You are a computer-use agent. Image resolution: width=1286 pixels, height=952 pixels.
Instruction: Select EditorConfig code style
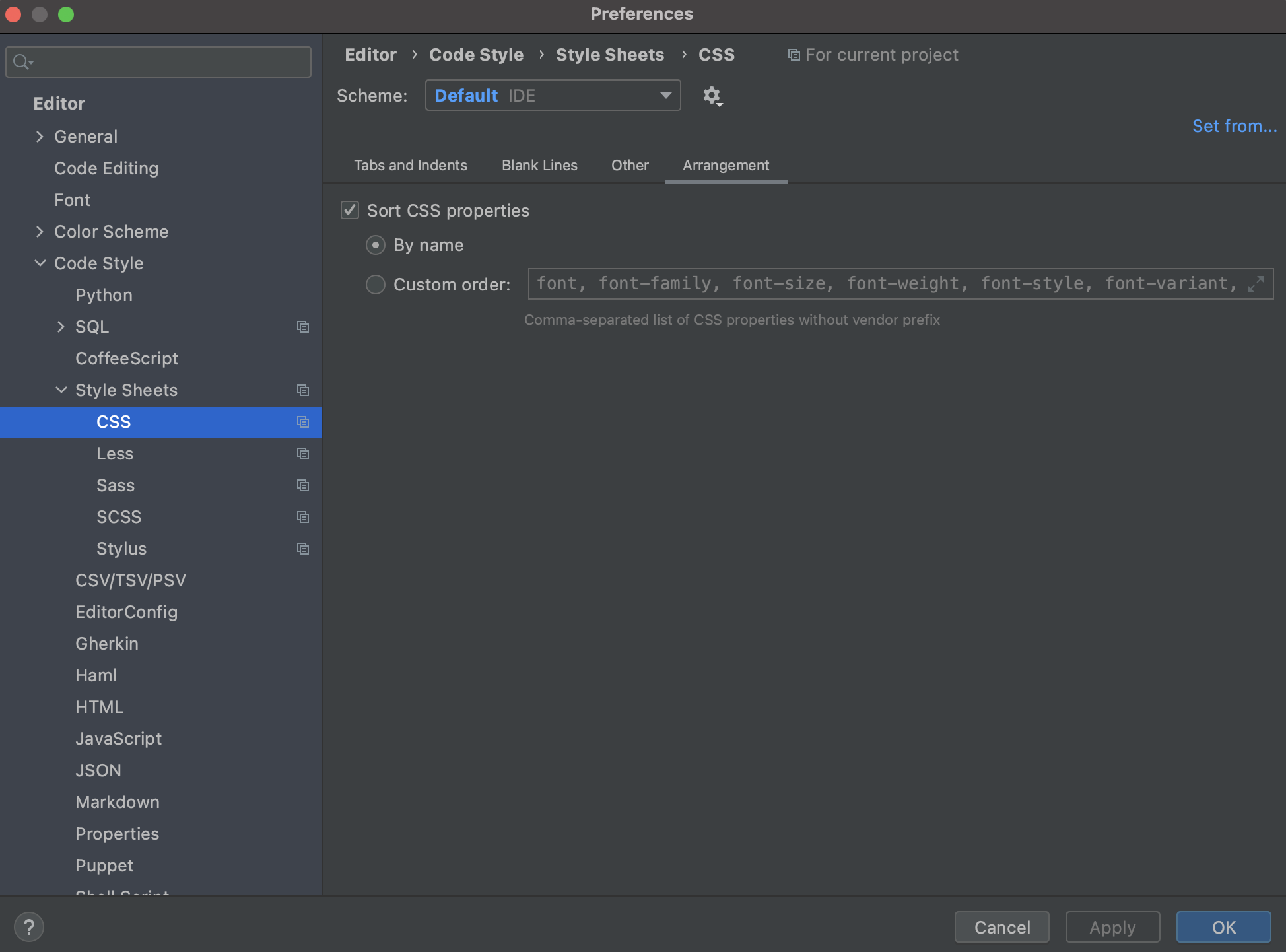(x=126, y=612)
